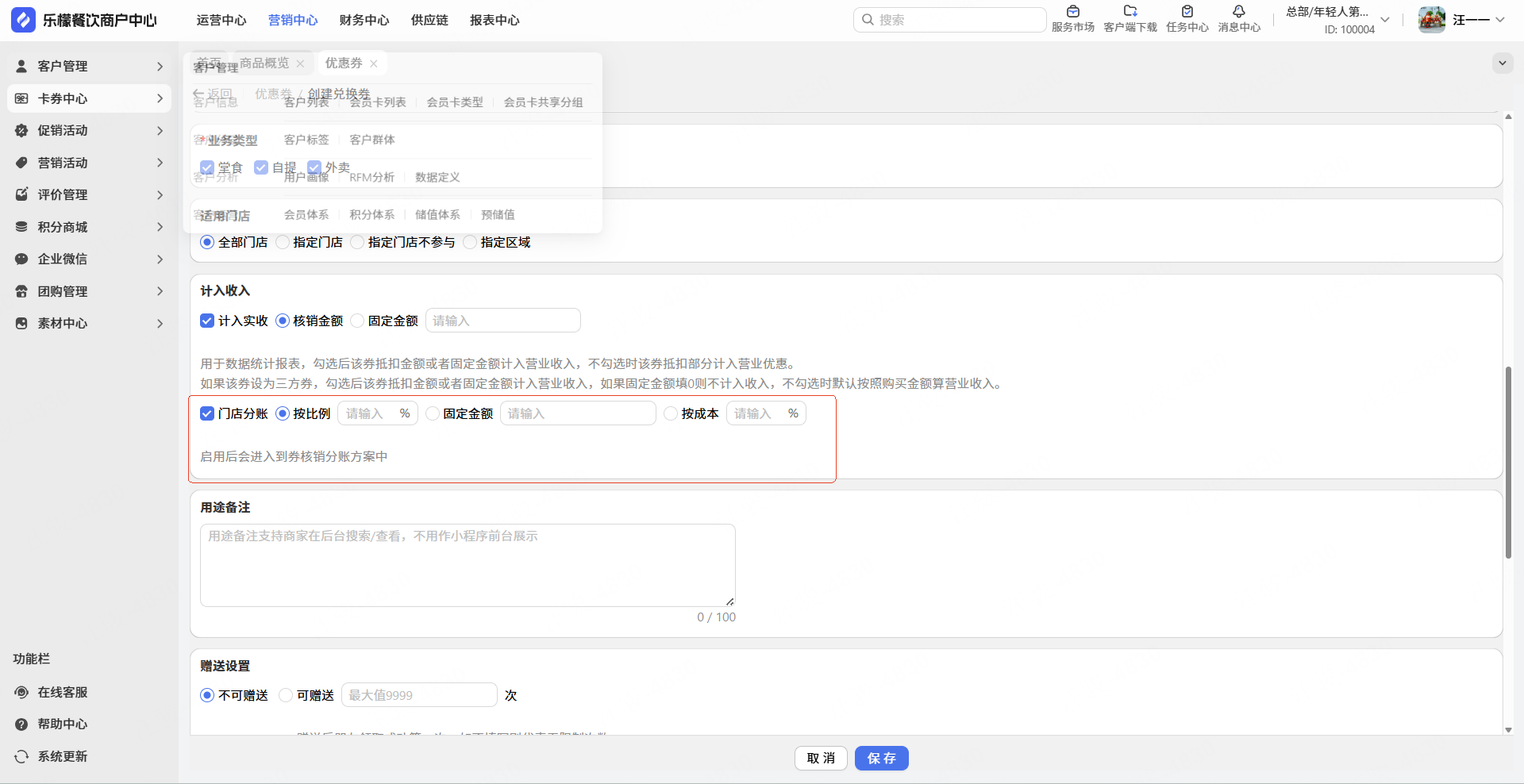This screenshot has height=784, width=1524.
Task: Click the 保存 button
Action: coord(882,759)
